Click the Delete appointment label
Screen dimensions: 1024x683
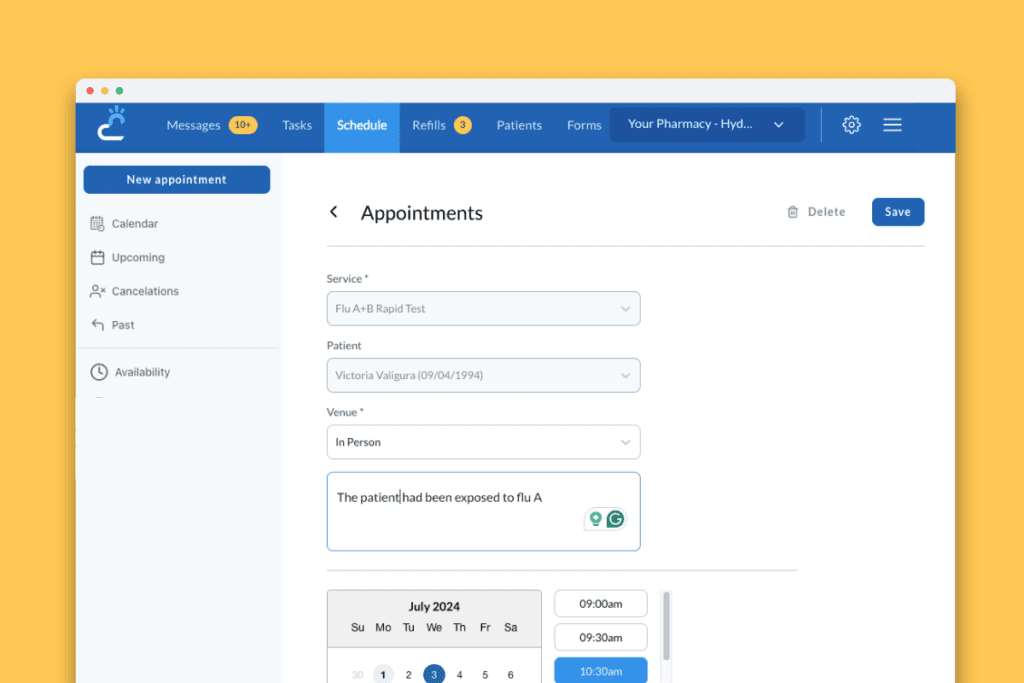[826, 212]
